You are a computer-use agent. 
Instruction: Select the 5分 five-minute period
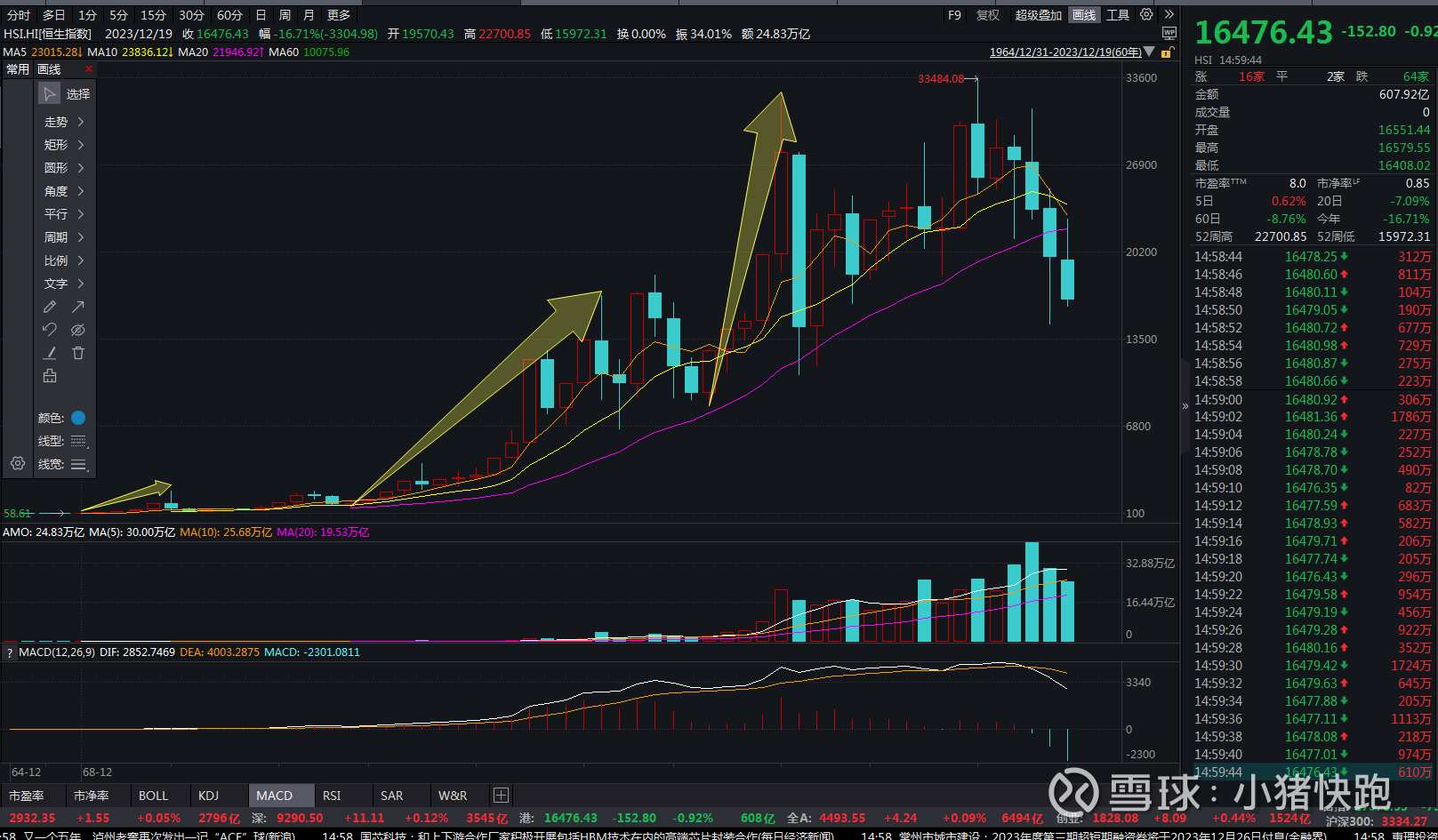[x=119, y=15]
